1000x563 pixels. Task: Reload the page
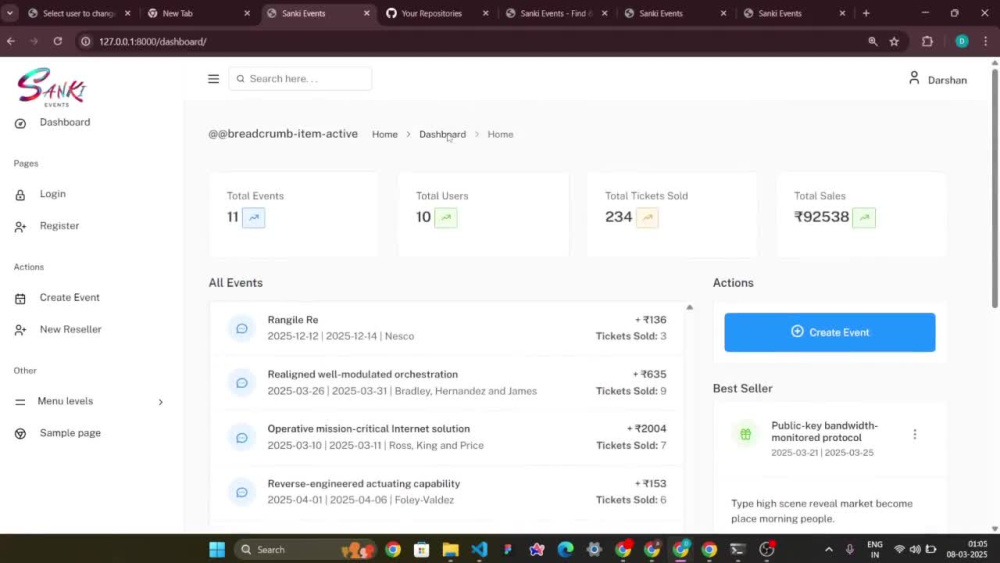57,41
